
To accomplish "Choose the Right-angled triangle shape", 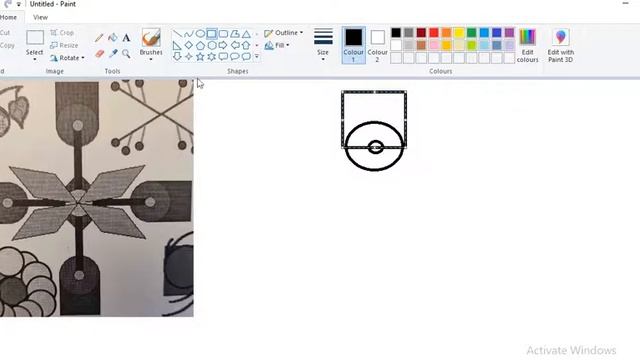I will coord(177,45).
